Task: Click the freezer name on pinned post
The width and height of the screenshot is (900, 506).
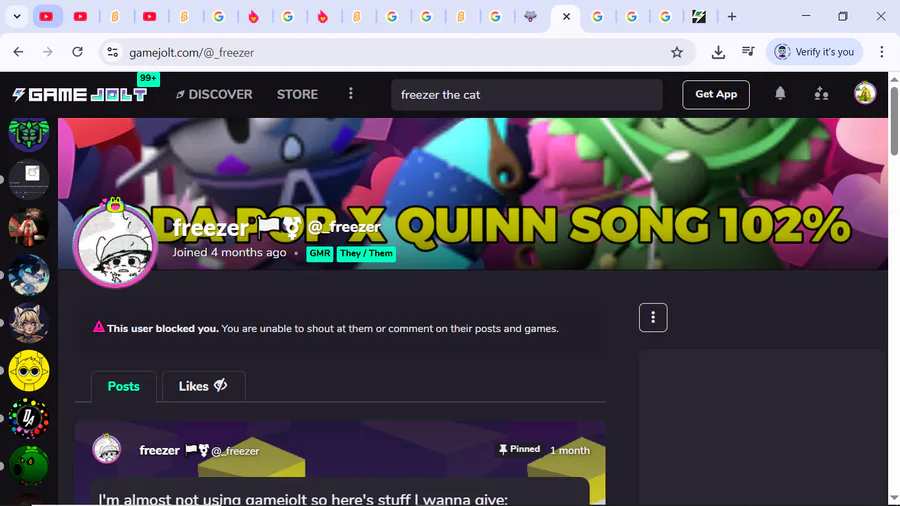Action: click(160, 450)
